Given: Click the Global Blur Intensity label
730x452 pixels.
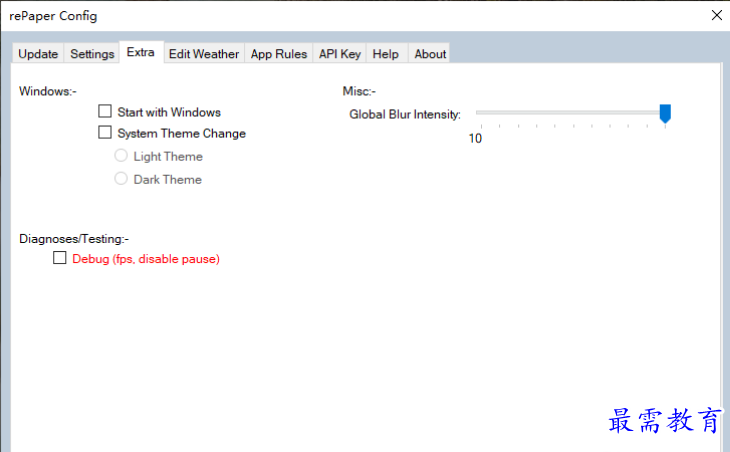Looking at the screenshot, I should click(405, 115).
